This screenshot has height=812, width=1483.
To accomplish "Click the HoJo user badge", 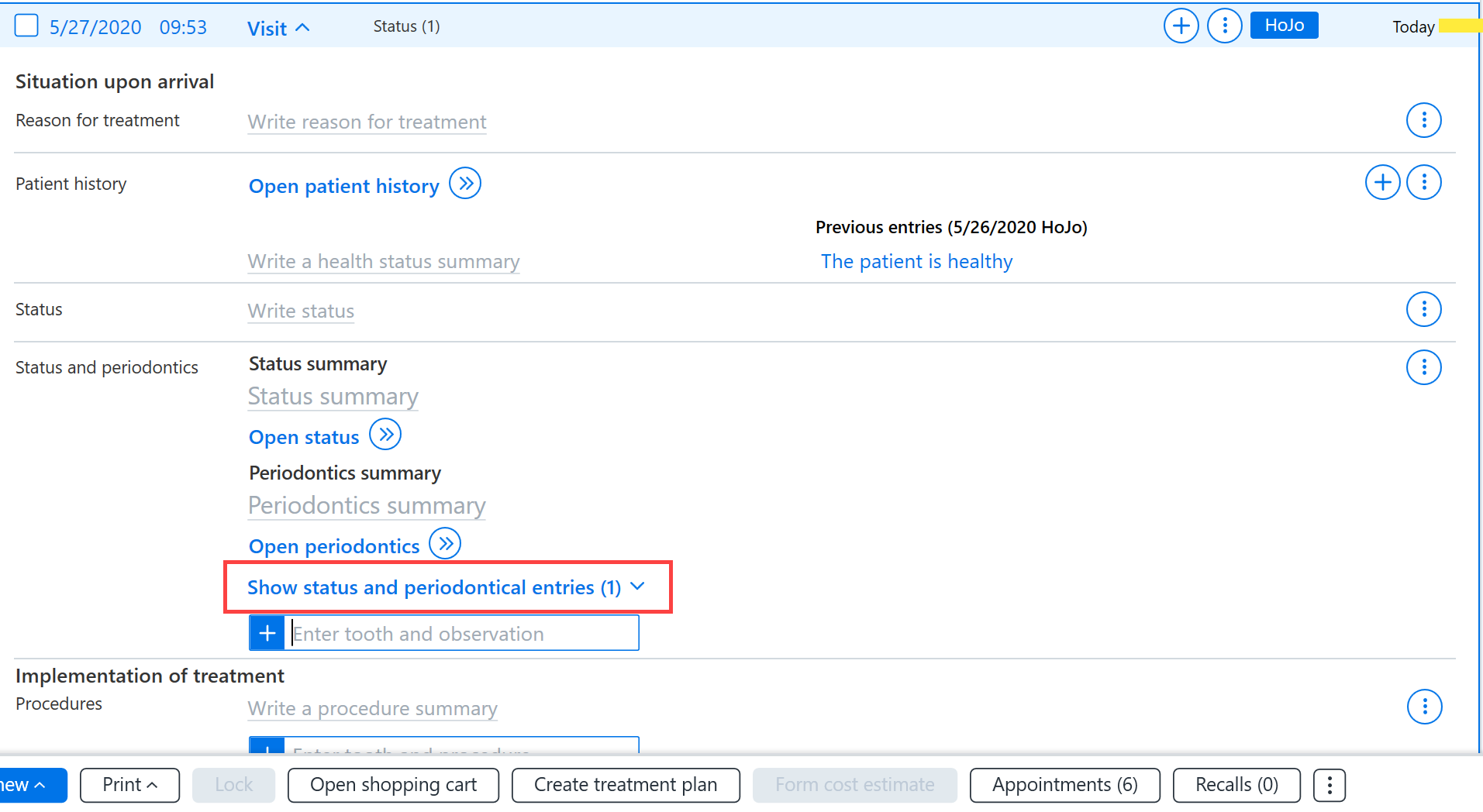I will (x=1284, y=26).
